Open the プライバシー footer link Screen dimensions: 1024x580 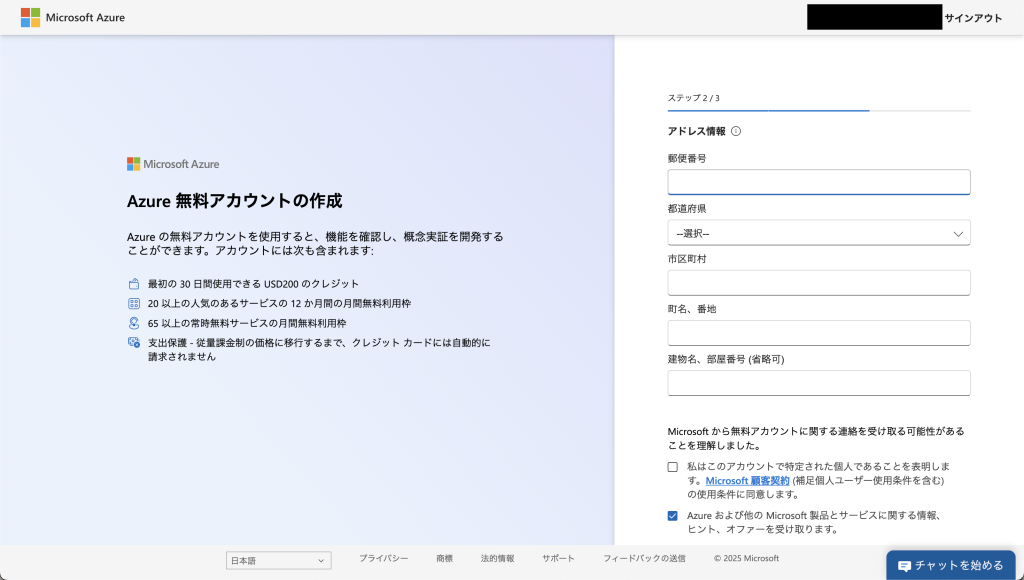383,558
